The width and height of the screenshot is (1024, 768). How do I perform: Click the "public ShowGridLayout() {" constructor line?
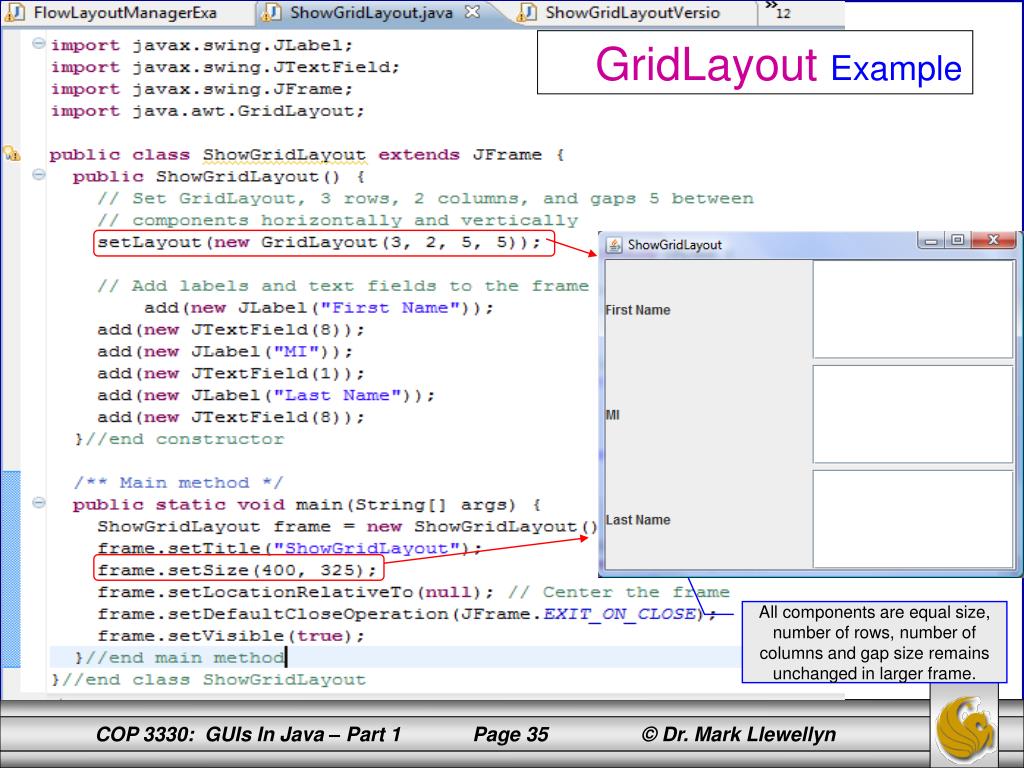[x=219, y=177]
